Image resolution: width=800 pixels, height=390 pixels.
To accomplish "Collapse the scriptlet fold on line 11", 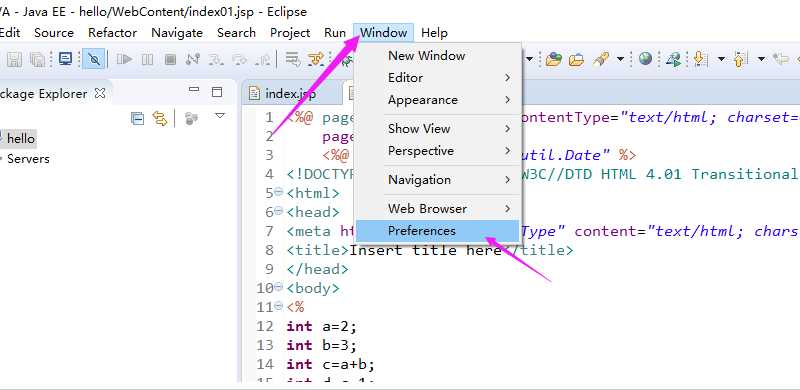I will [x=279, y=306].
